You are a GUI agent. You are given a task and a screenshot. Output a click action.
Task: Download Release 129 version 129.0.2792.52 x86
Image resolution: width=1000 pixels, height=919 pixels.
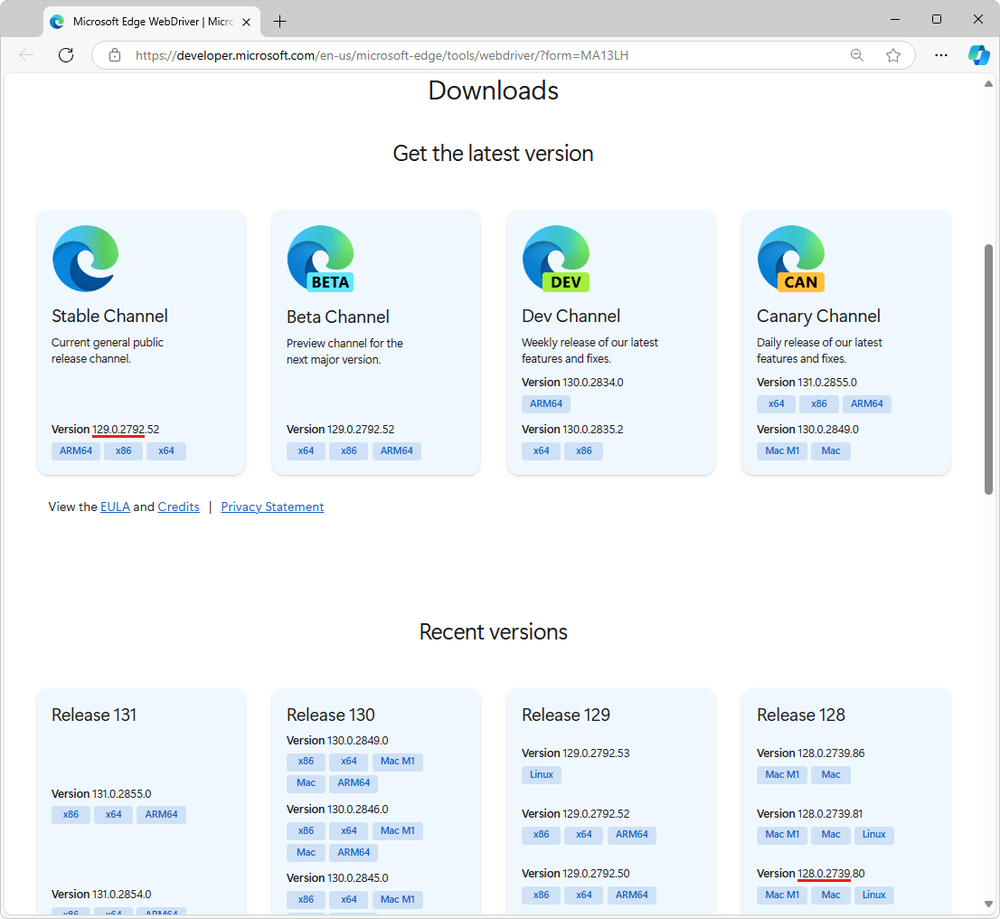541,835
